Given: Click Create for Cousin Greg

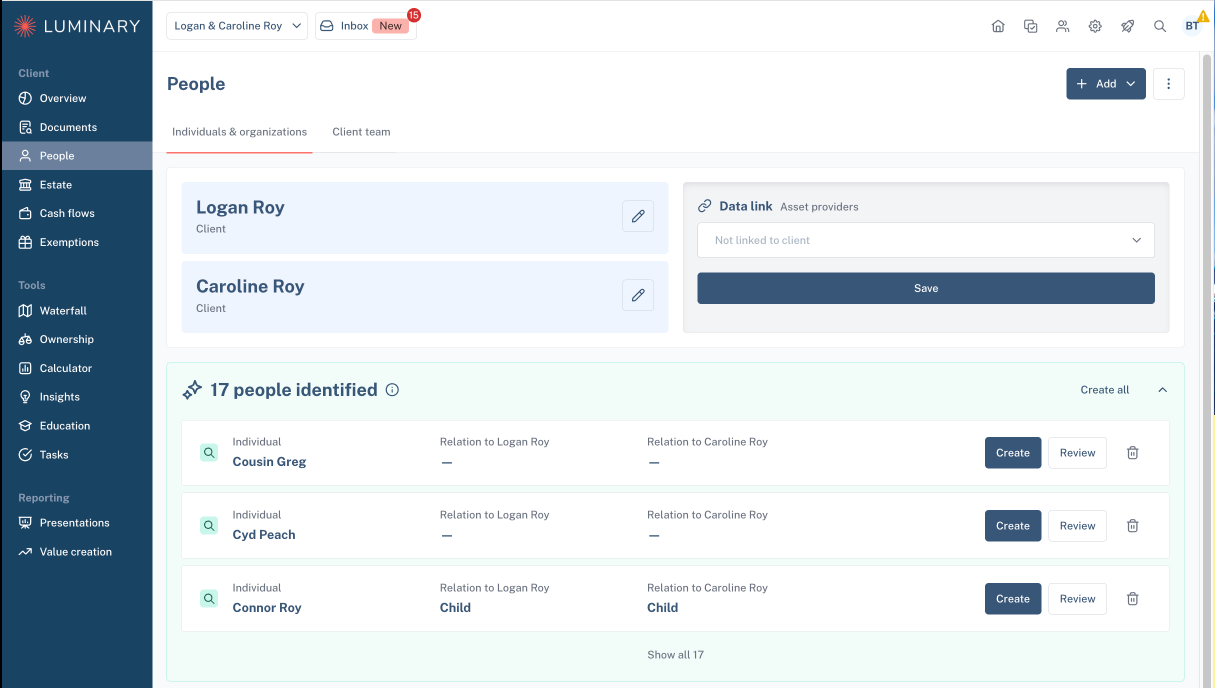Looking at the screenshot, I should (x=1013, y=453).
